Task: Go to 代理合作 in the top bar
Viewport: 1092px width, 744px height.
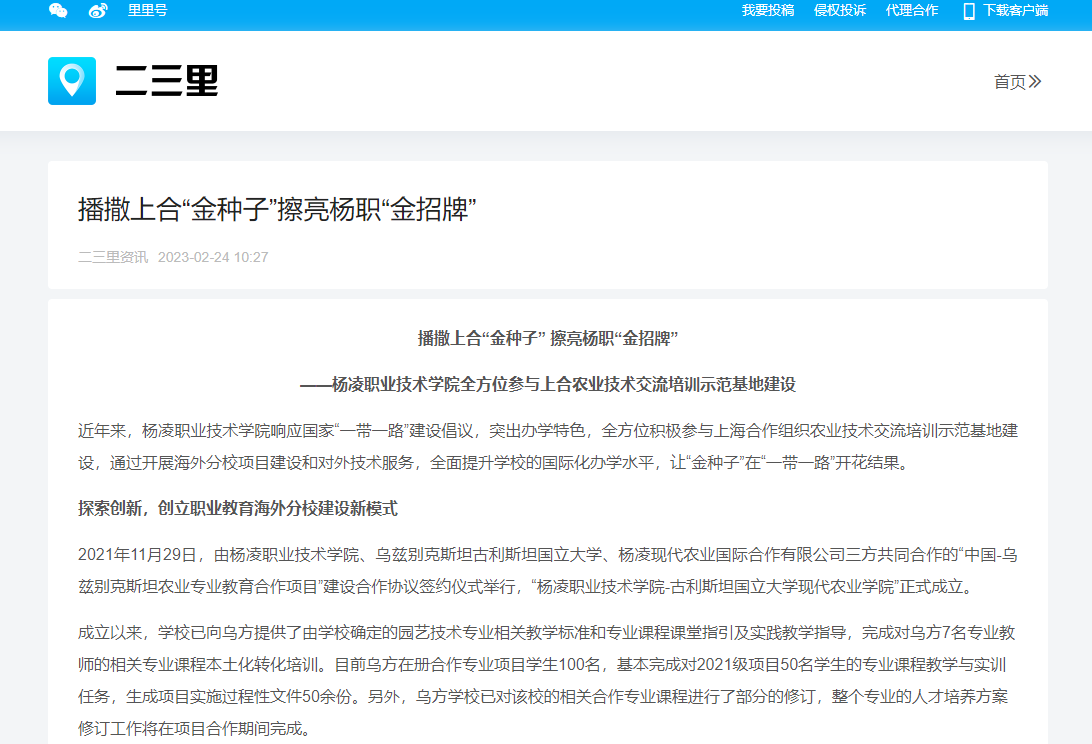Action: tap(911, 11)
